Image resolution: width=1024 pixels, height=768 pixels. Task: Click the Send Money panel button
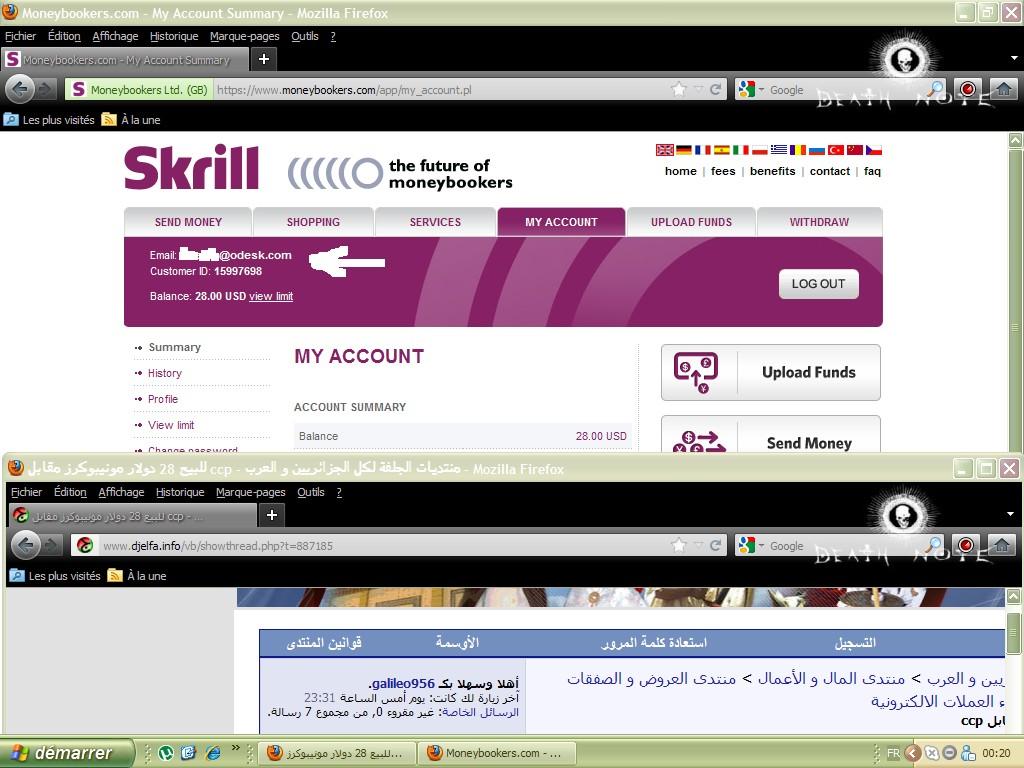point(771,434)
